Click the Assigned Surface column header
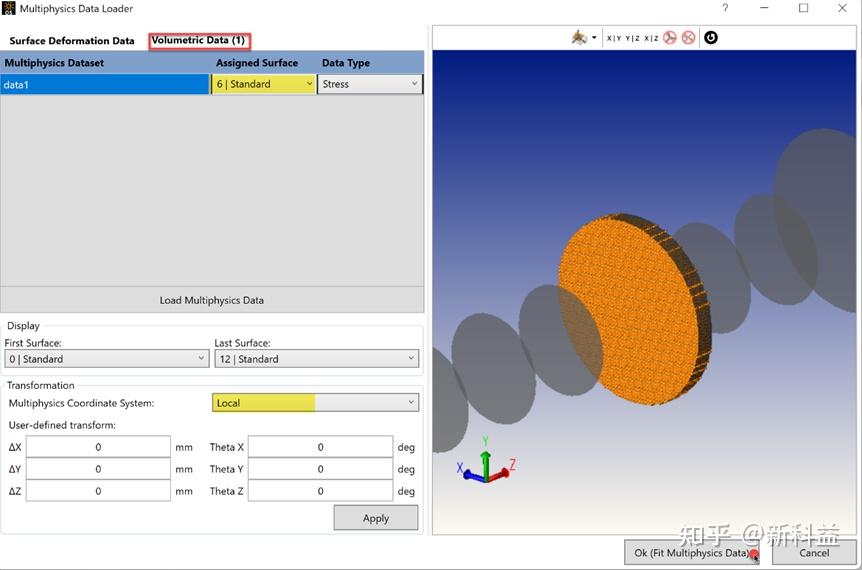This screenshot has width=862, height=570. pos(257,63)
